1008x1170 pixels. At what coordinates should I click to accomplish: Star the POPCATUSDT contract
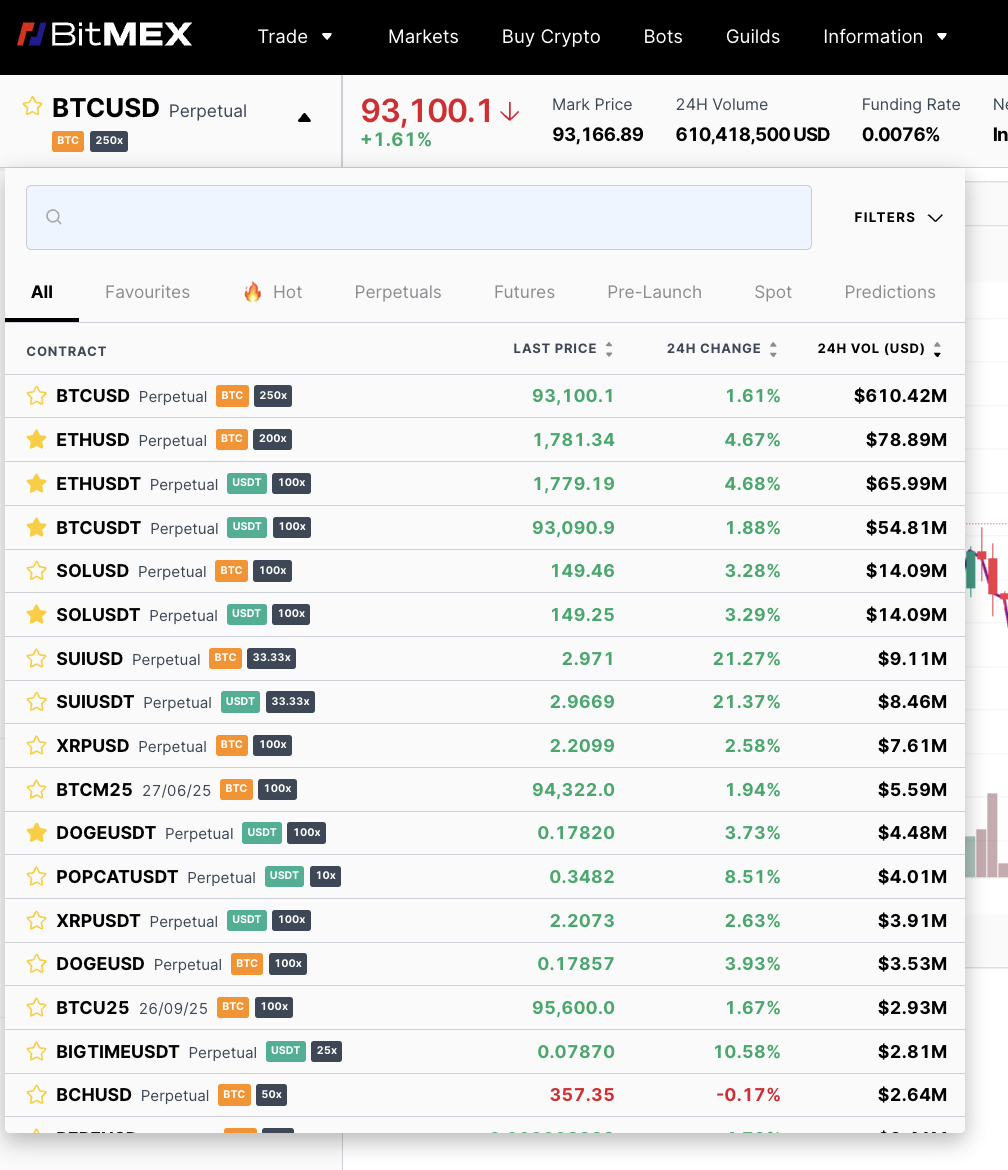coord(37,877)
